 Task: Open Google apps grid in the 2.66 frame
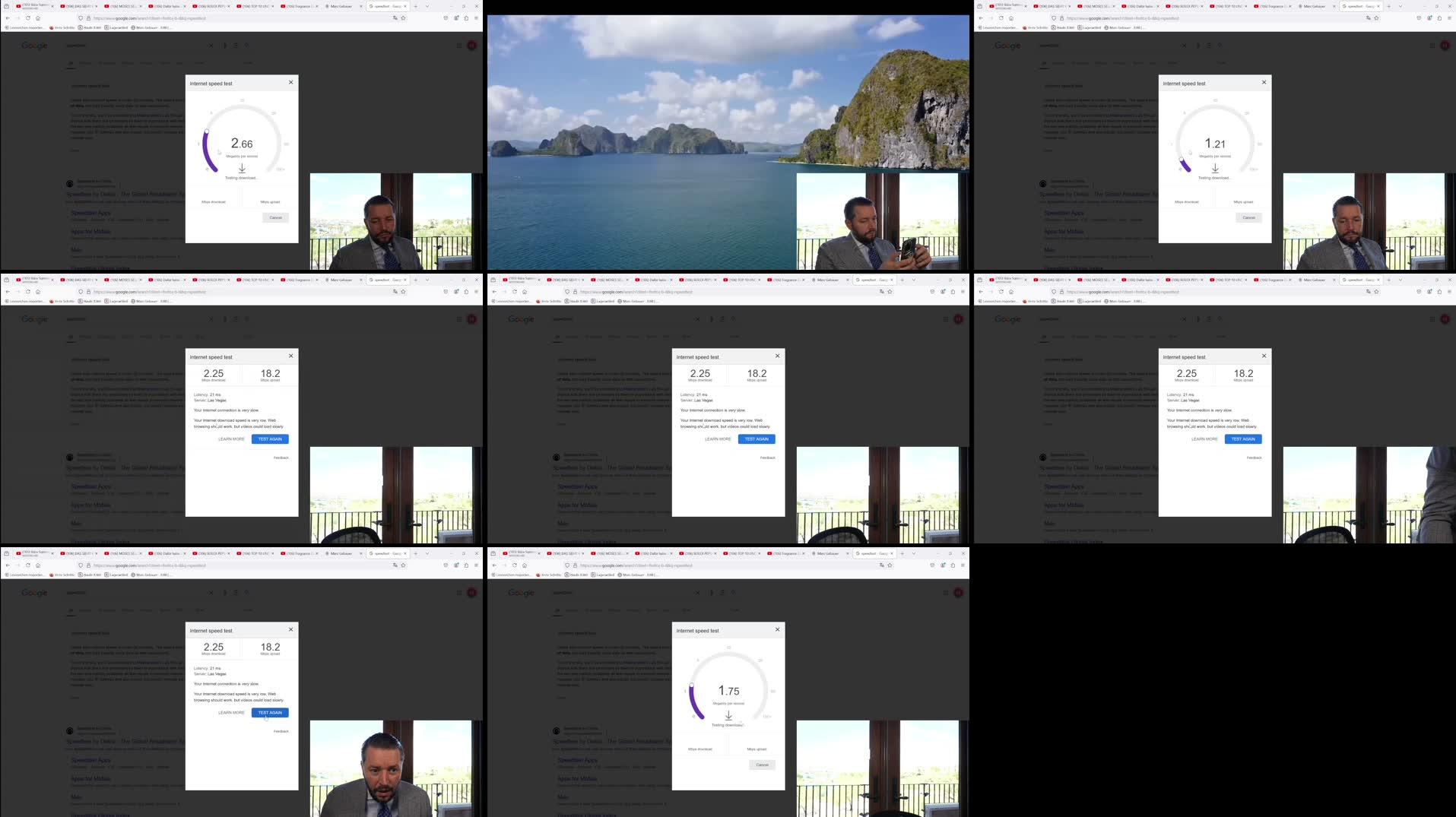pyautogui.click(x=458, y=46)
